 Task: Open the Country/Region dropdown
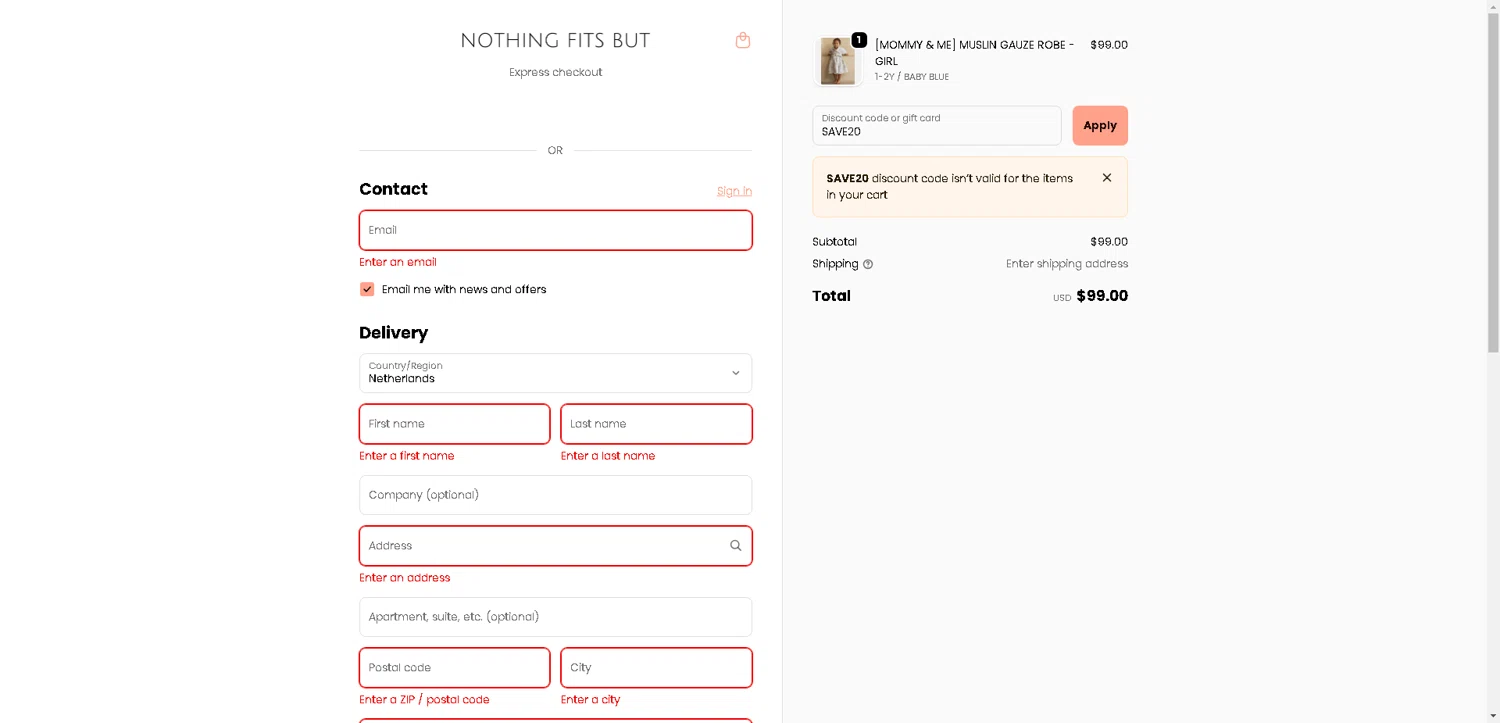(x=556, y=373)
